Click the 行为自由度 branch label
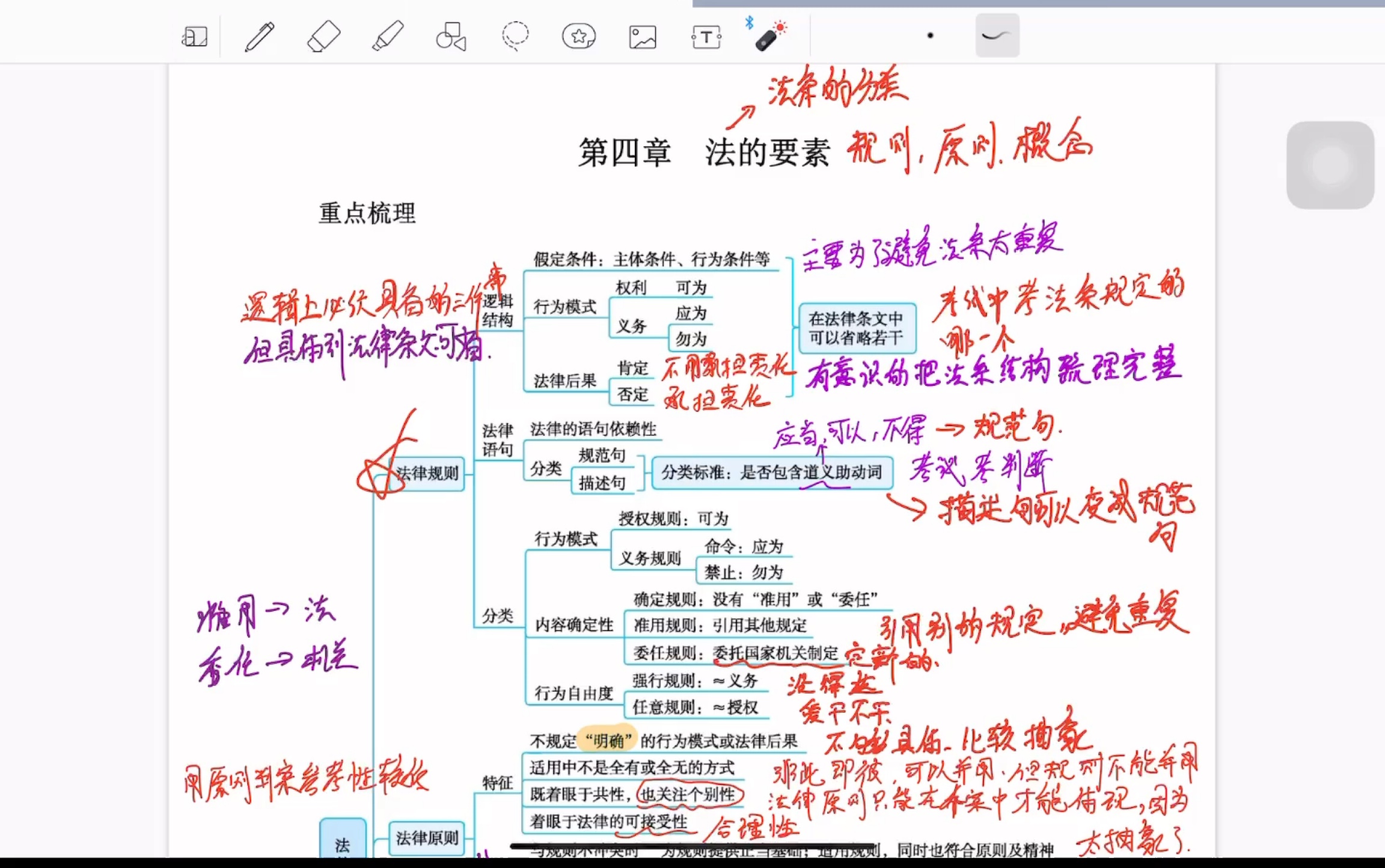1385x868 pixels. [574, 694]
